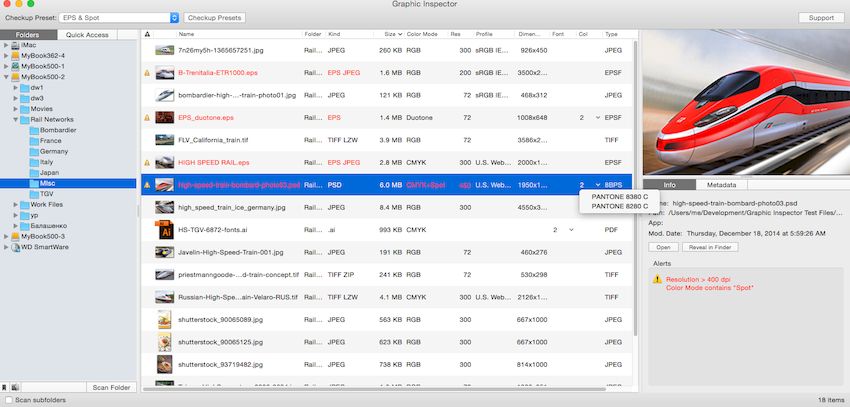
Task: Expand the Movies folder
Action: 16,109
